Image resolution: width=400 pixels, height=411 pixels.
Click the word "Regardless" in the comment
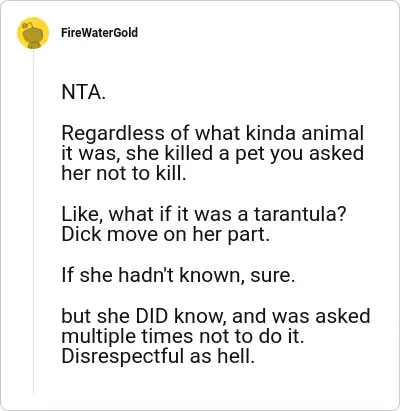(113, 134)
